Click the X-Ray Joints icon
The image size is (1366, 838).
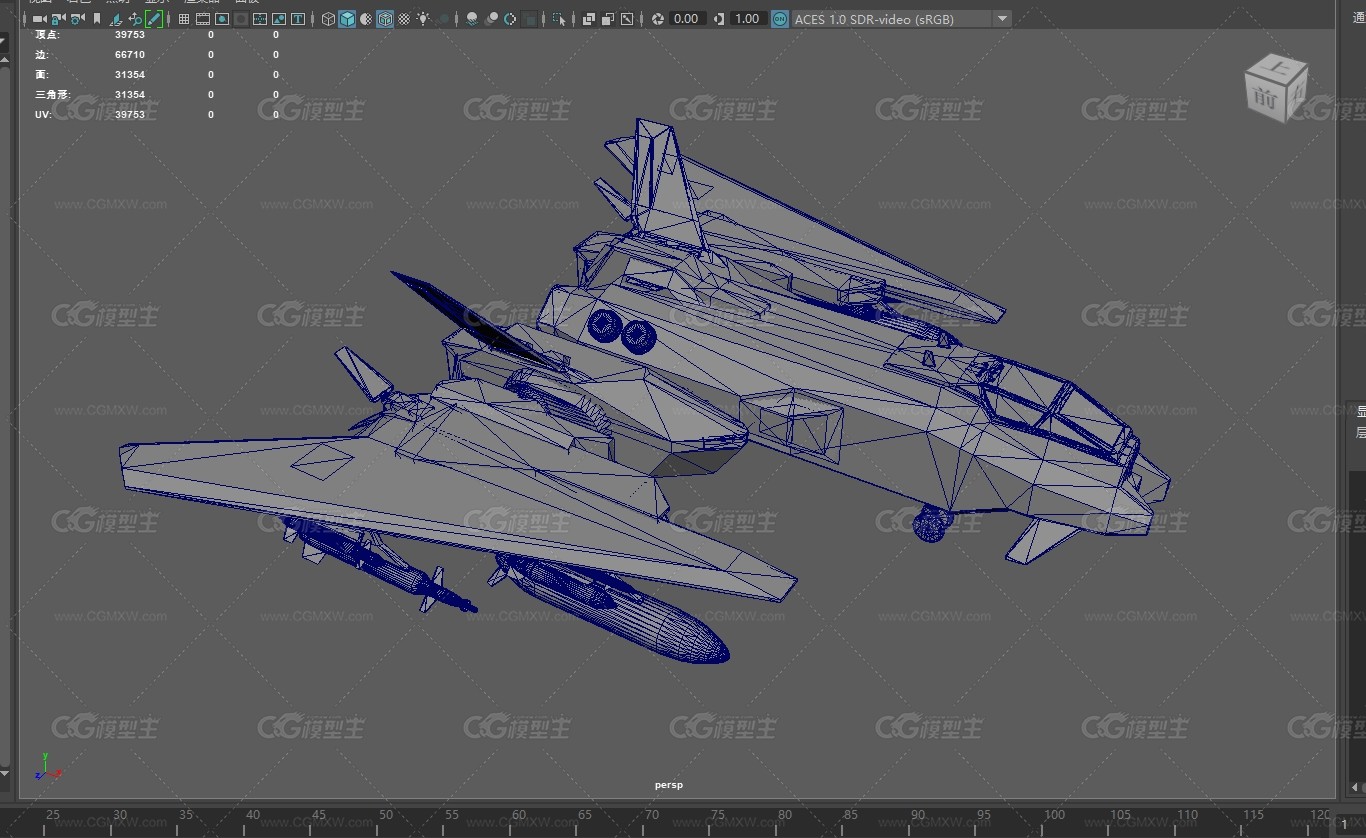(x=627, y=19)
